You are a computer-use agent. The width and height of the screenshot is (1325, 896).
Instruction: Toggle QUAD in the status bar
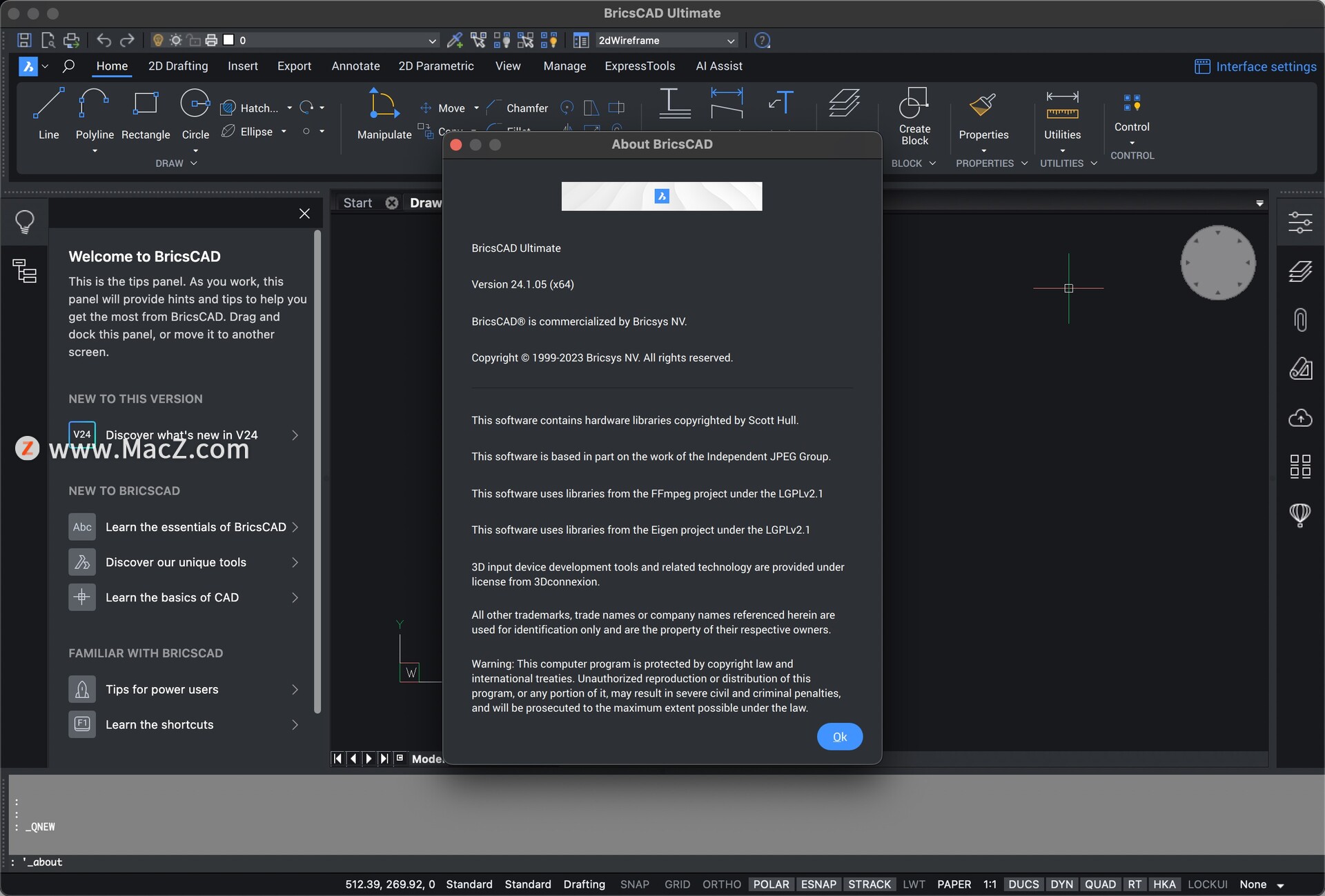click(1100, 884)
